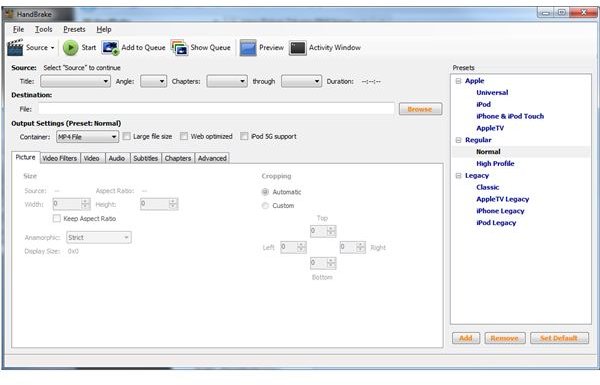Toggle the Keep Aspect Ratio checkbox
Image resolution: width=600 pixels, height=385 pixels.
(x=57, y=219)
